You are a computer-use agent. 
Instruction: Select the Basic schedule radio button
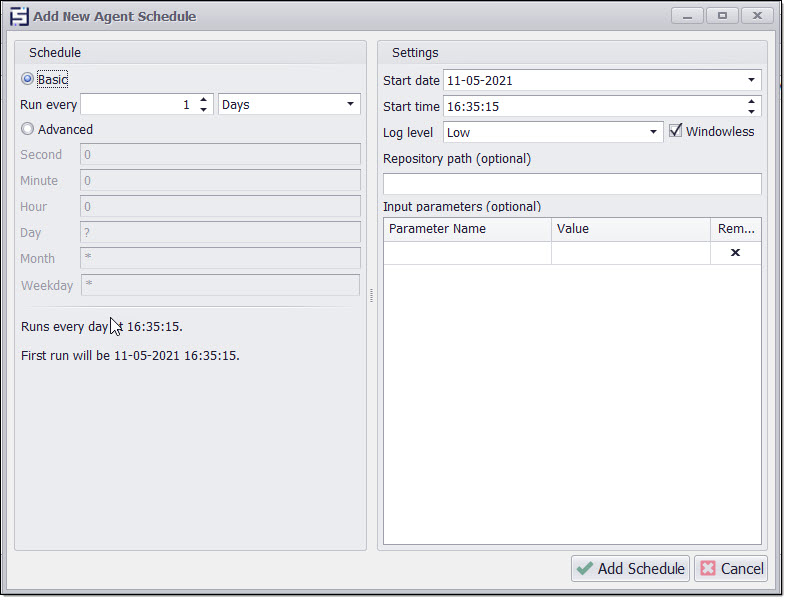click(28, 79)
